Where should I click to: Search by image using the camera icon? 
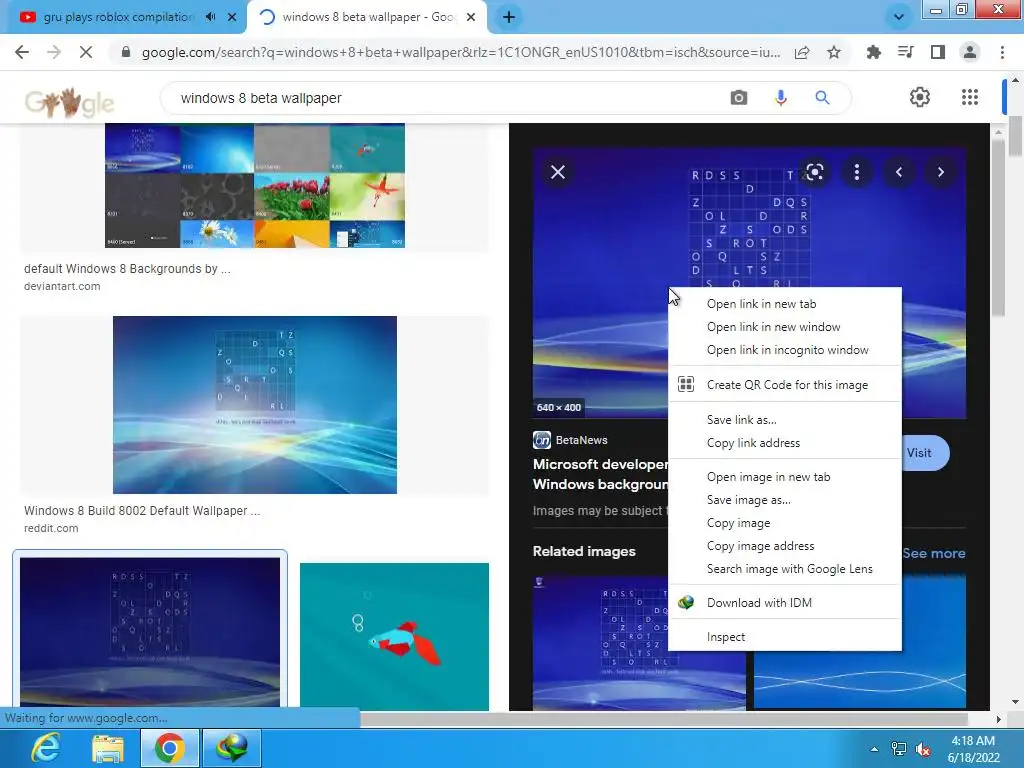pos(739,98)
